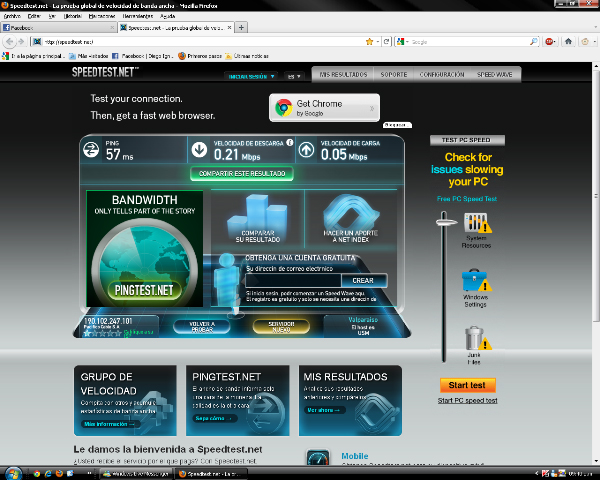Go back with the browser back arrow

[10, 42]
